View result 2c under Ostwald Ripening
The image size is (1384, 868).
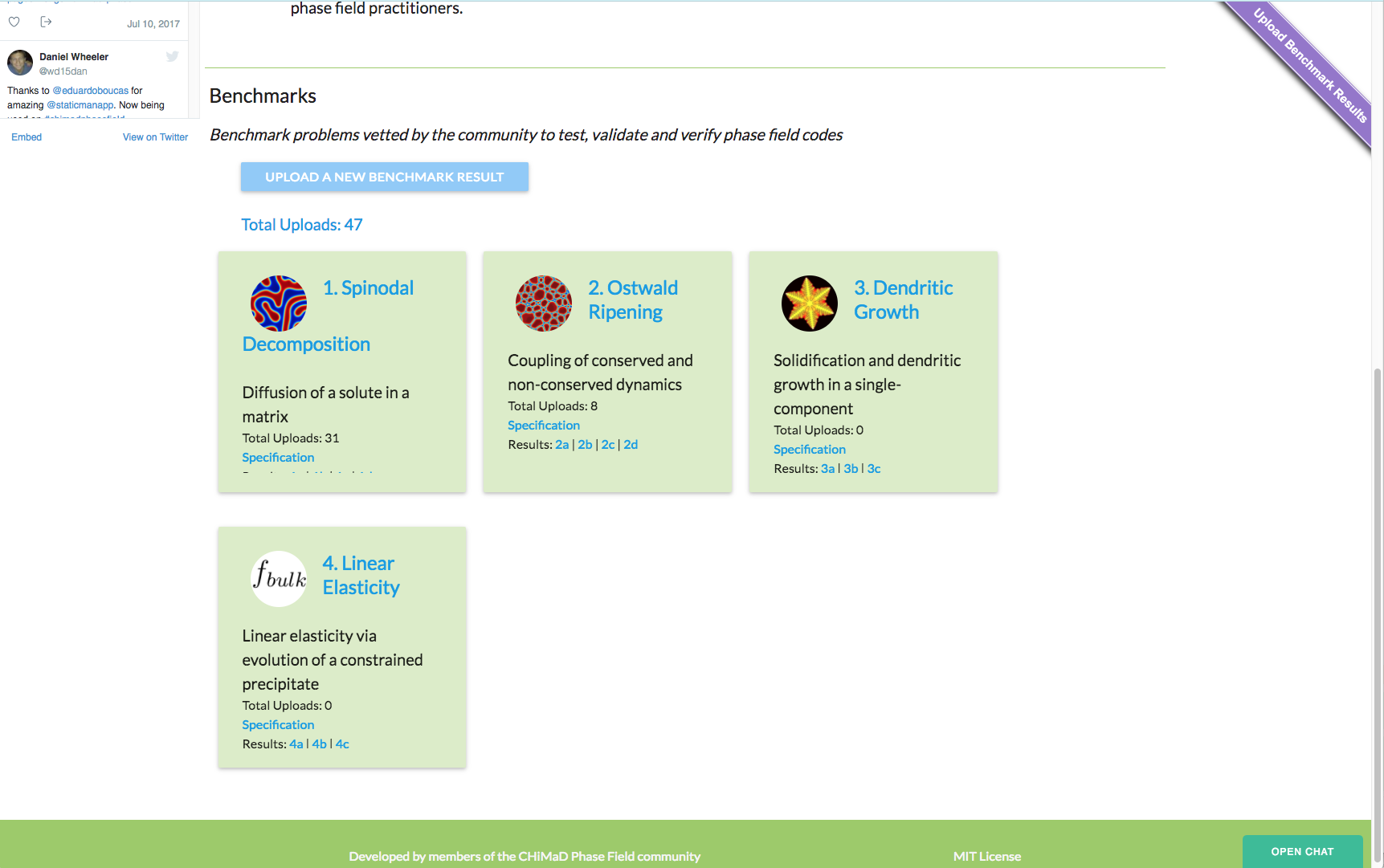(x=608, y=444)
